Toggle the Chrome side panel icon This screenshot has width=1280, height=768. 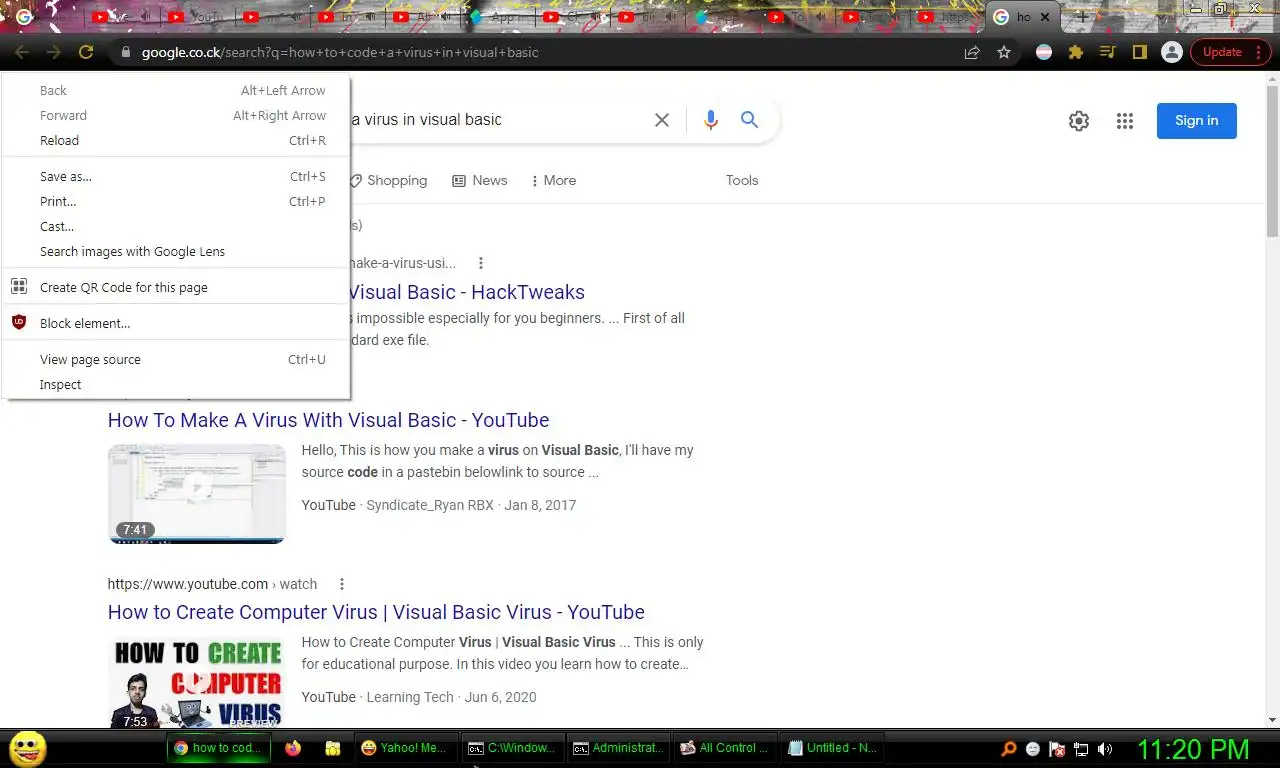[x=1139, y=52]
